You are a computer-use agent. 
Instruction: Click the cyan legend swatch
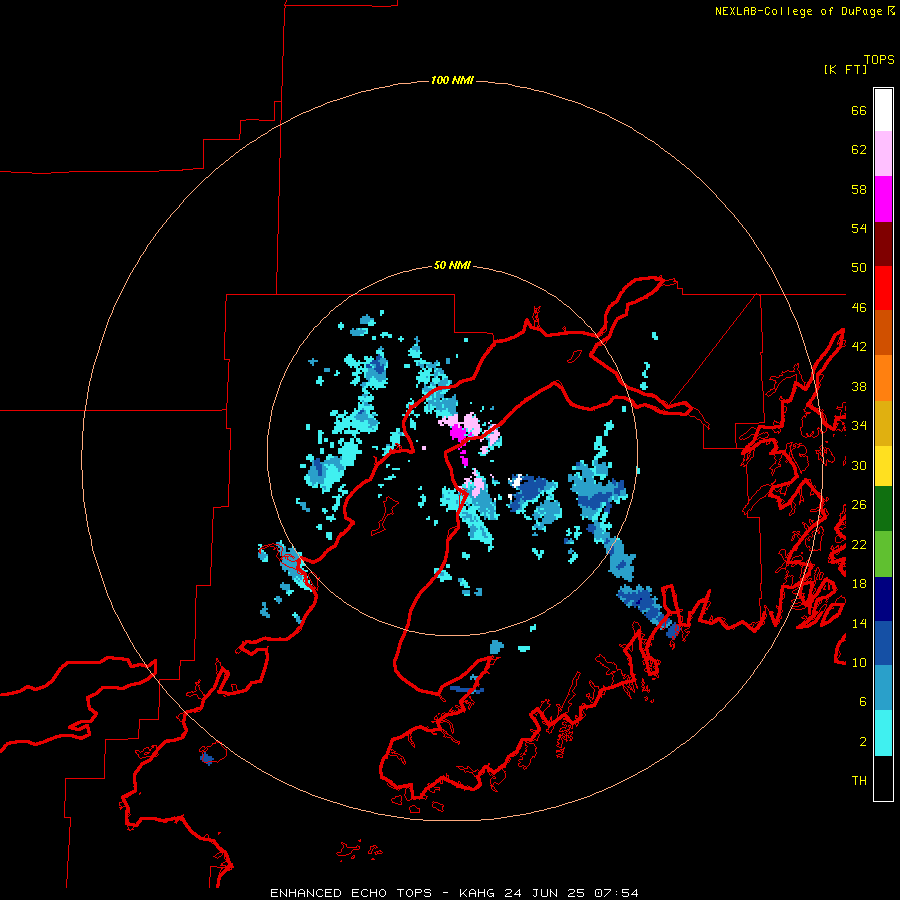point(883,733)
